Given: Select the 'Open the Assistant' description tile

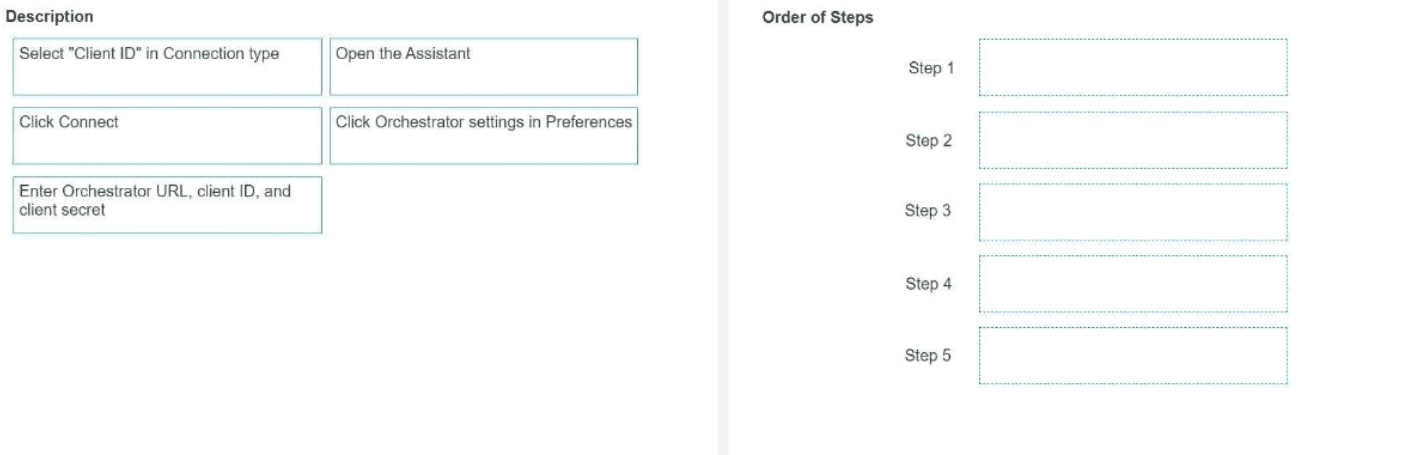Looking at the screenshot, I should [484, 67].
